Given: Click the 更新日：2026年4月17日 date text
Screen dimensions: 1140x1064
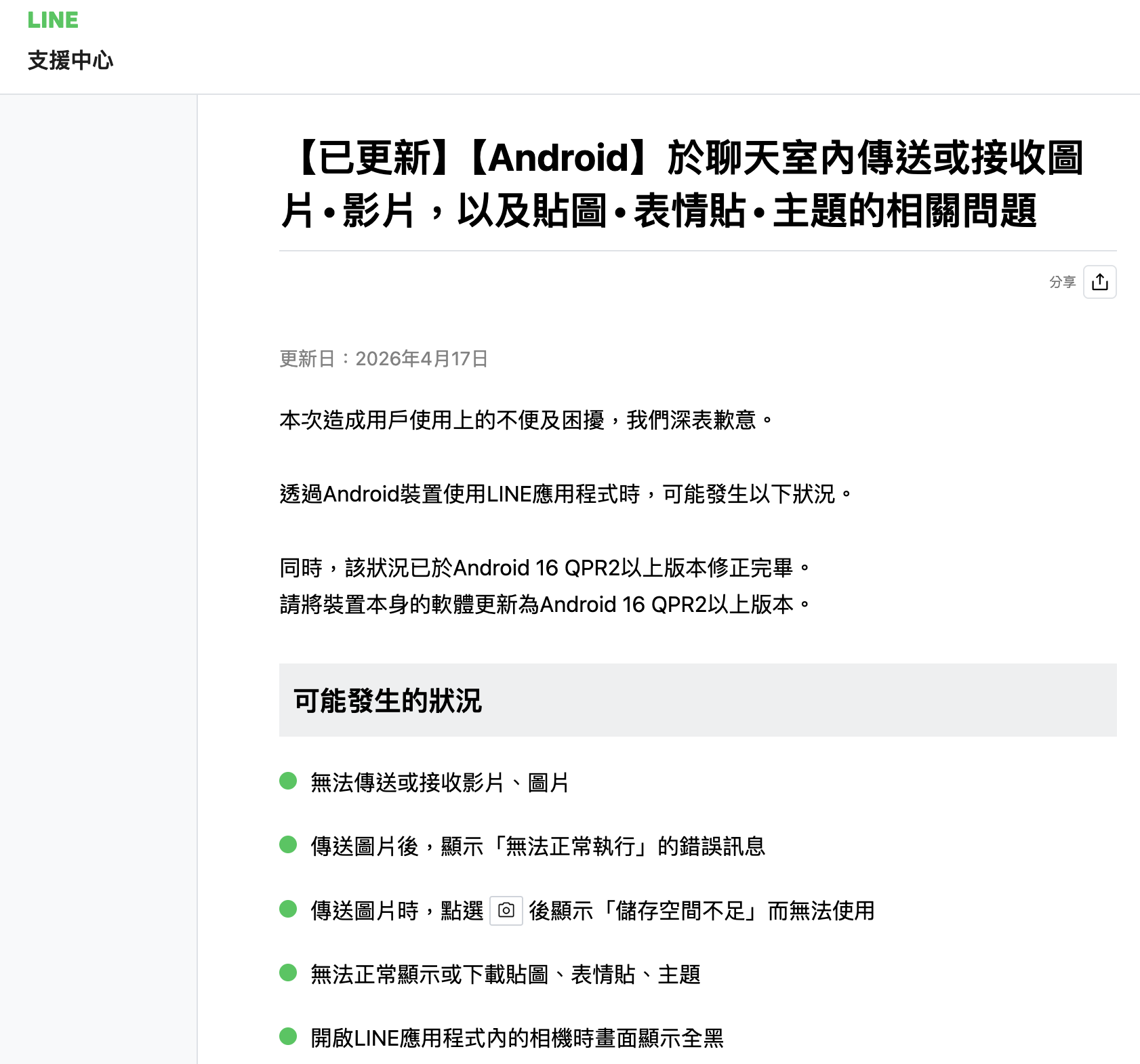Looking at the screenshot, I should click(x=384, y=359).
